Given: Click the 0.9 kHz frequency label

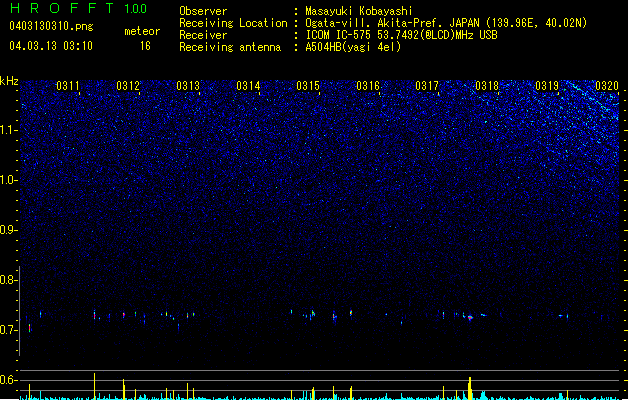Looking at the screenshot, I should (x=8, y=230).
